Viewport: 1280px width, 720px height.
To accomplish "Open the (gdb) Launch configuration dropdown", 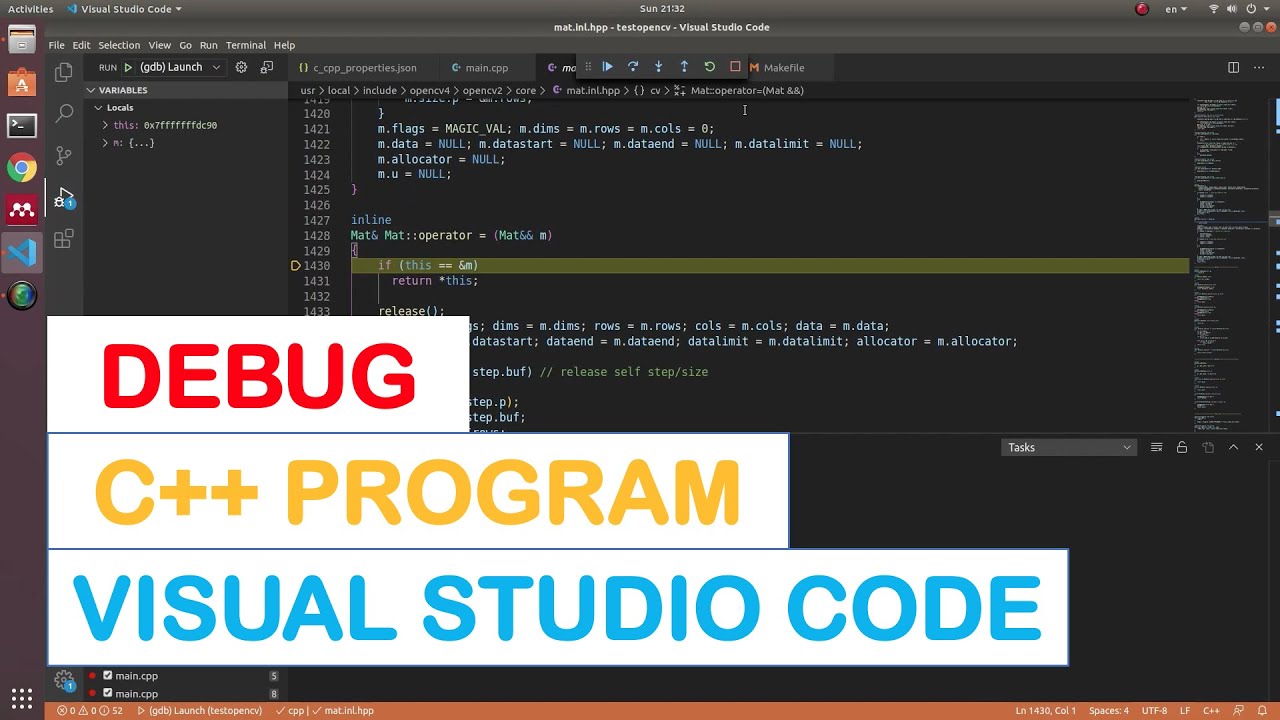I will pos(179,67).
